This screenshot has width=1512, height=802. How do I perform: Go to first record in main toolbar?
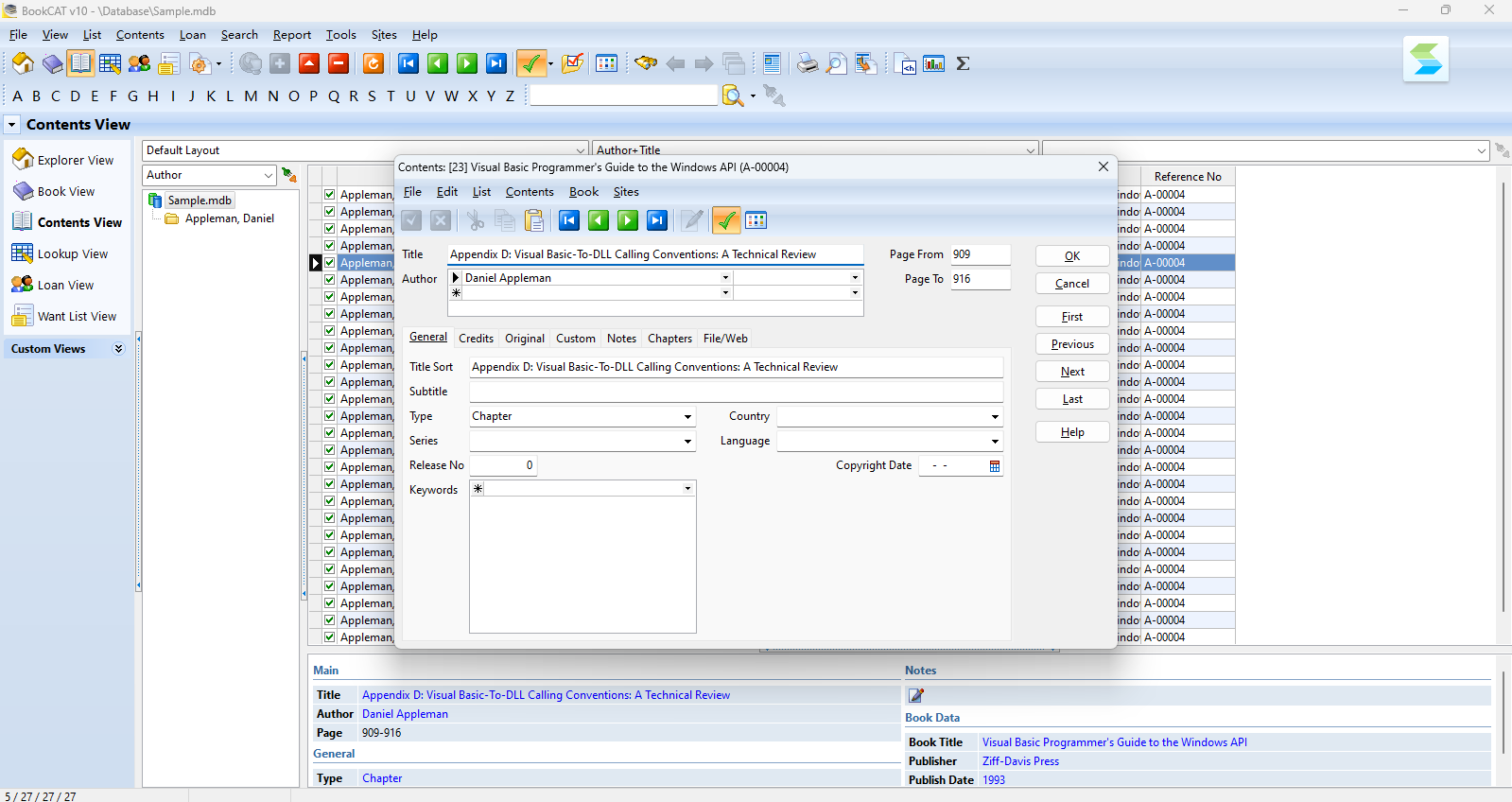(408, 63)
